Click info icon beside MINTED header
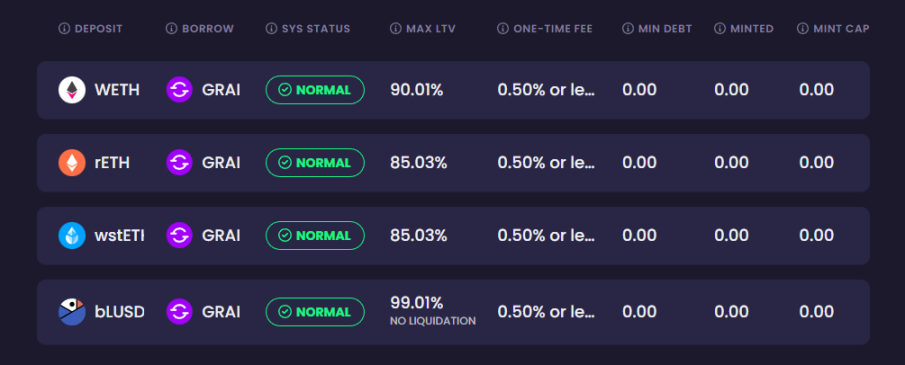 coord(720,28)
